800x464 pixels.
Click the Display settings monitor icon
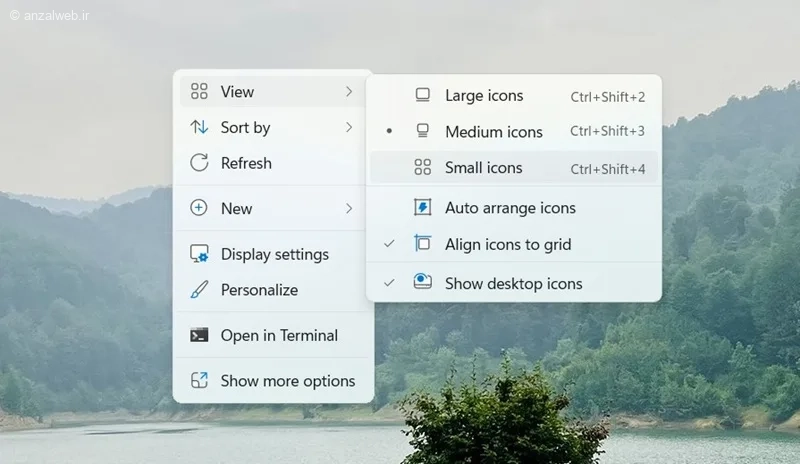coord(199,254)
